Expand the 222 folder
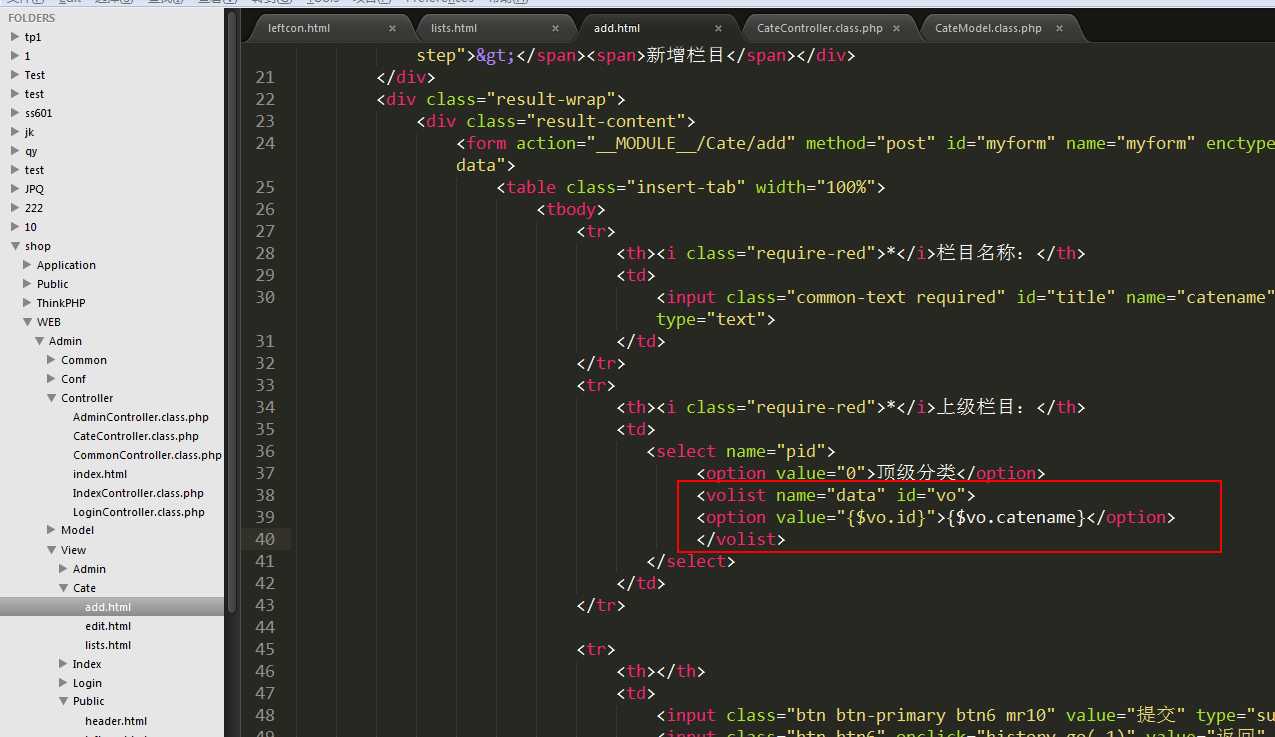1275x737 pixels. (15, 208)
